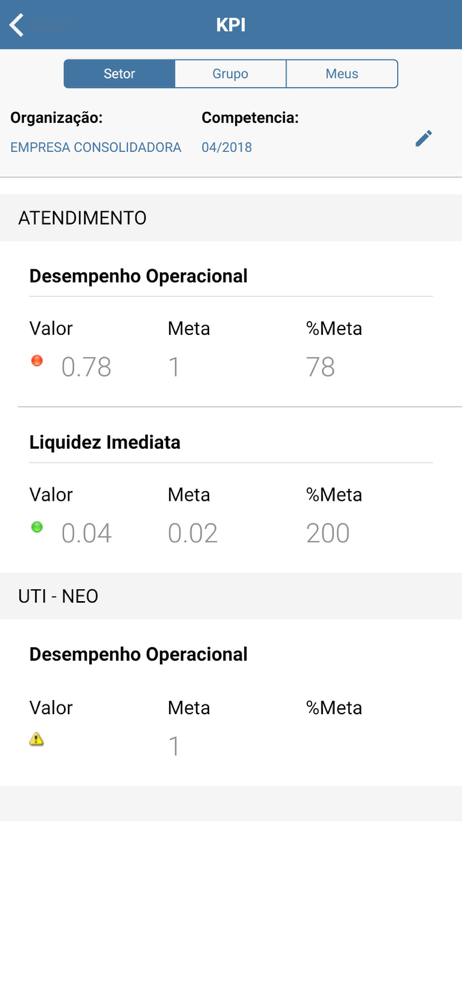Screen dimensions: 462x1000
Task: Tap green status dot for Liquidez Imediata
Action: [x=37, y=527]
